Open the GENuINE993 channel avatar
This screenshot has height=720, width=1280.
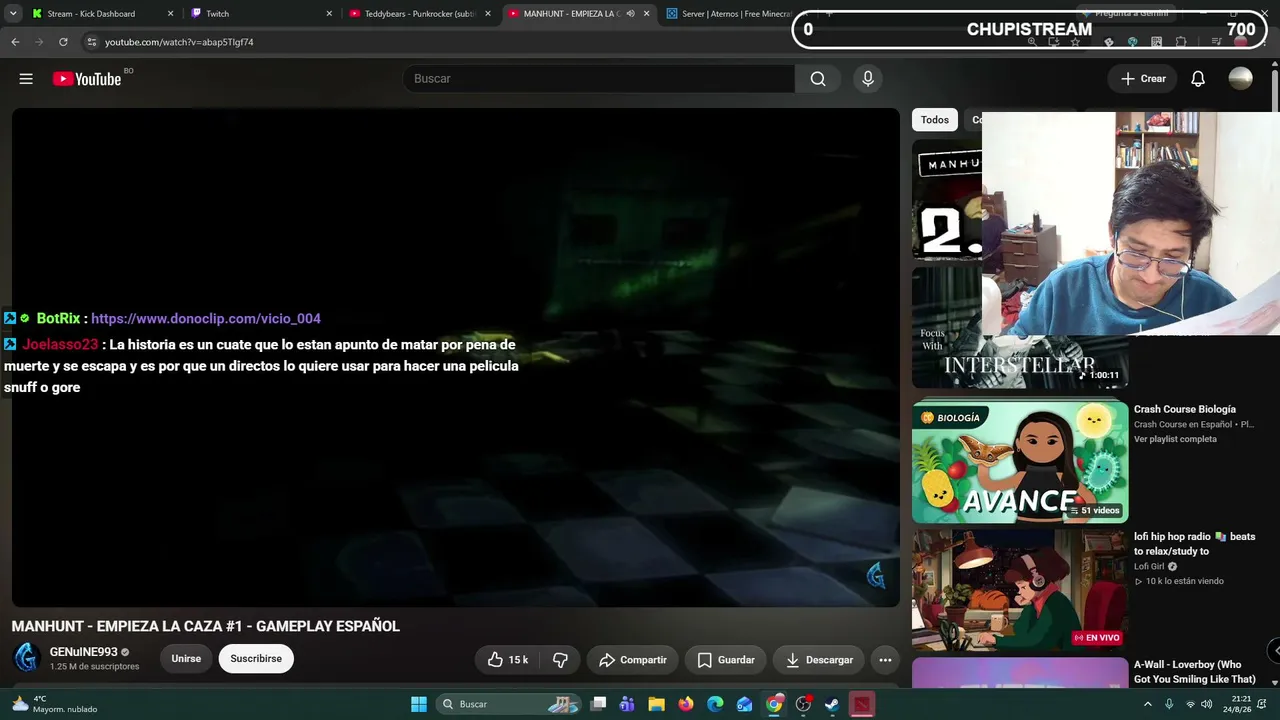point(26,658)
